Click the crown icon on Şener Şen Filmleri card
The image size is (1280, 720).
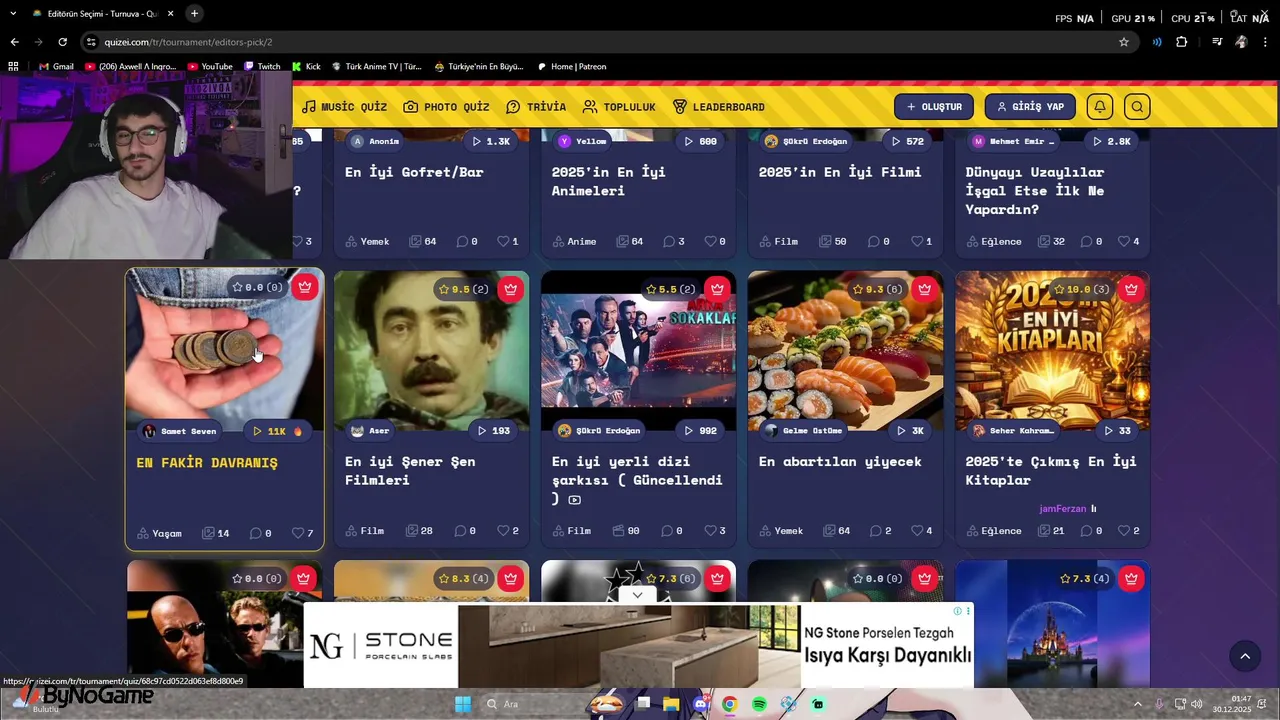point(511,289)
